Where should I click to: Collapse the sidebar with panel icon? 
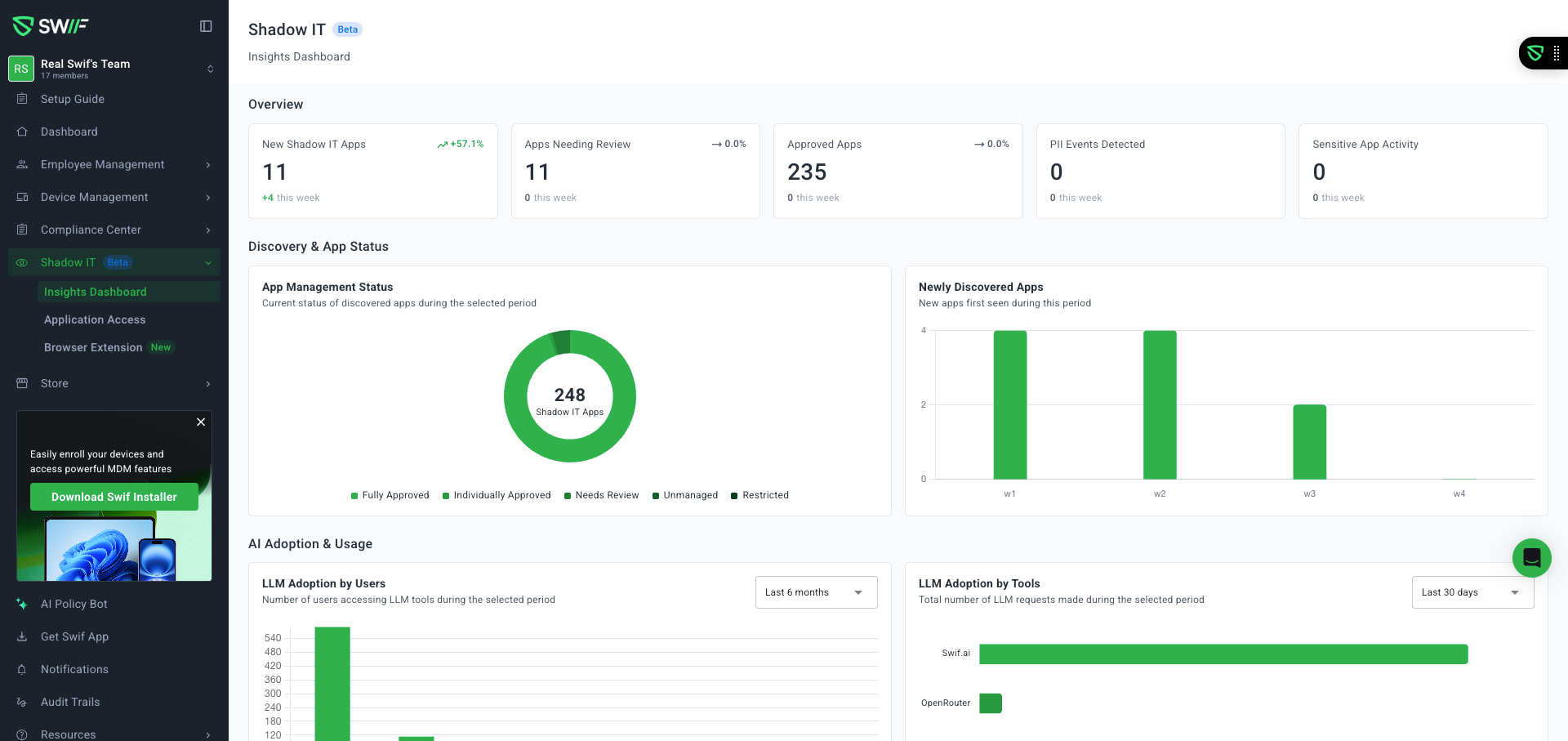[x=206, y=26]
